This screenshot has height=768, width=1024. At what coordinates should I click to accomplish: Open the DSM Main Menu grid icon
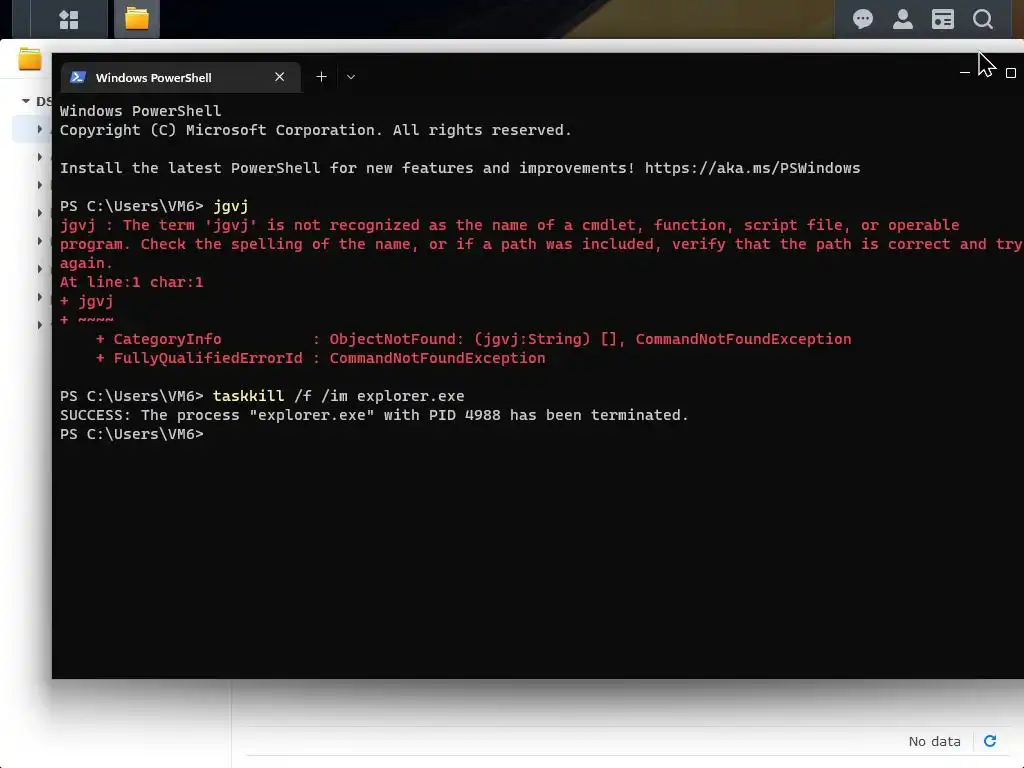pyautogui.click(x=69, y=20)
